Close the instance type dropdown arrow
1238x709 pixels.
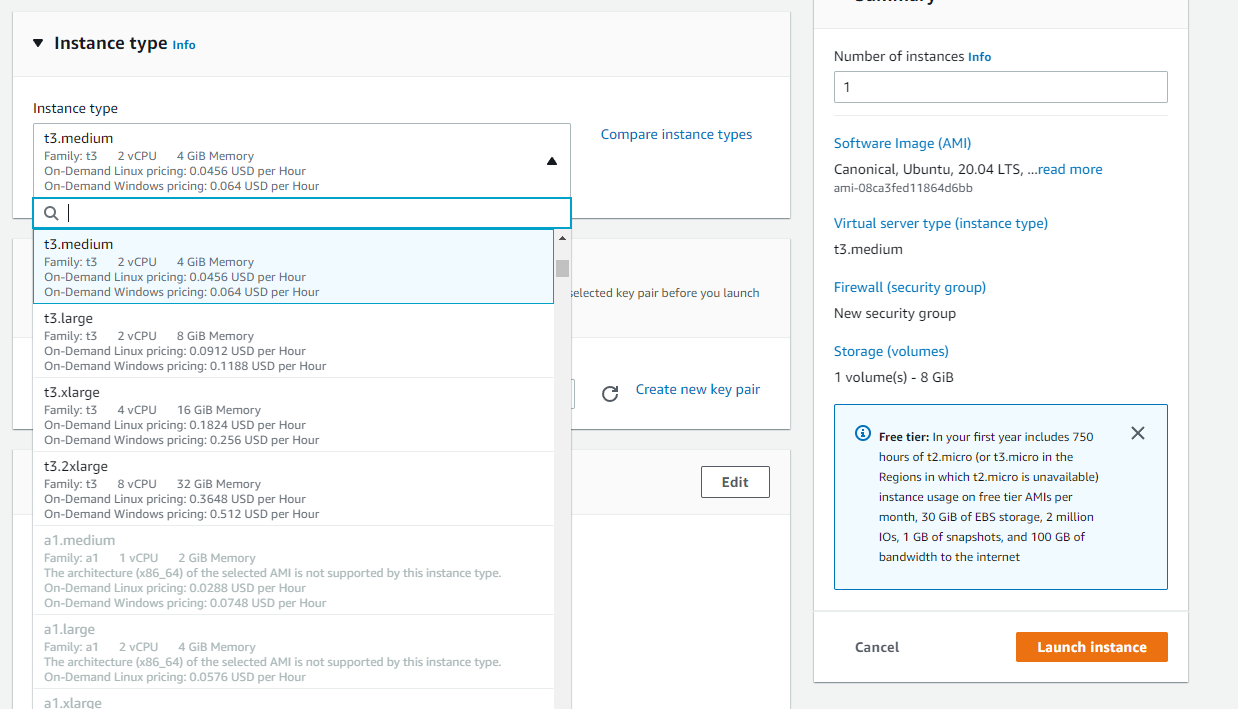coord(551,161)
